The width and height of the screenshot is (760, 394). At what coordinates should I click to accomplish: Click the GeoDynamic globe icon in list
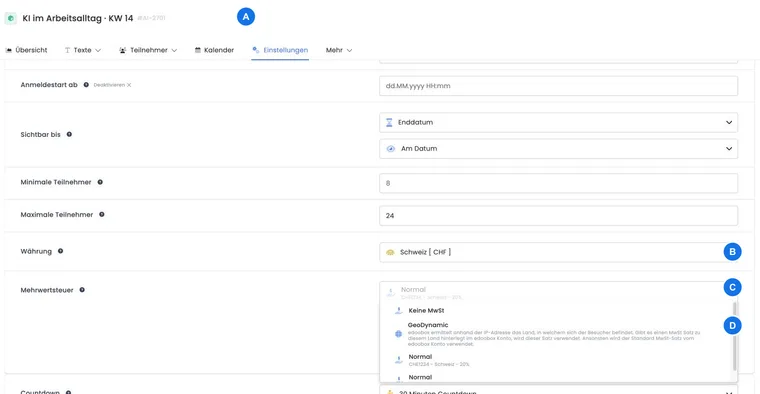click(x=398, y=334)
